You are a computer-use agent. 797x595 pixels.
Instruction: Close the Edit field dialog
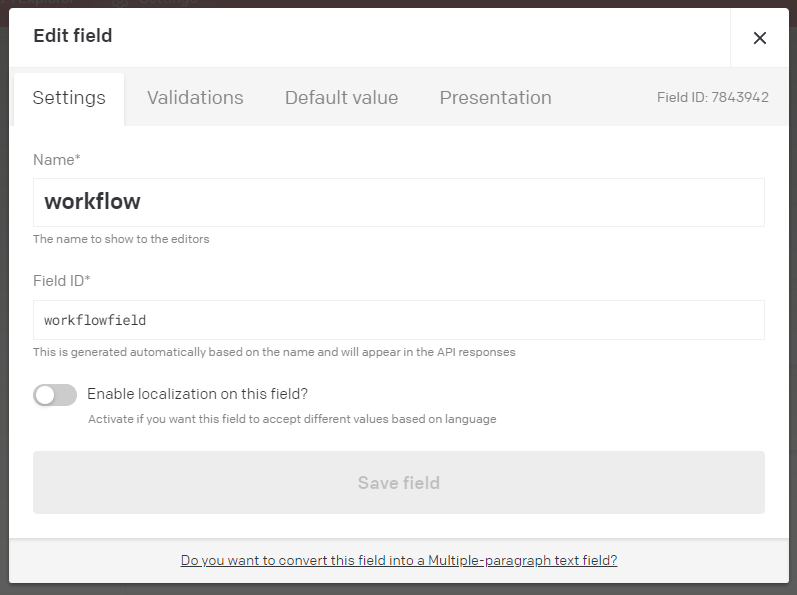coord(759,38)
